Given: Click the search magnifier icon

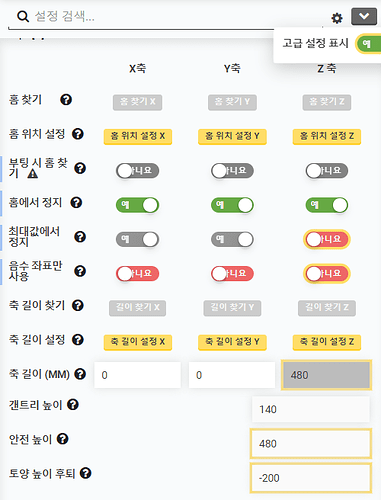Looking at the screenshot, I should coord(23,16).
